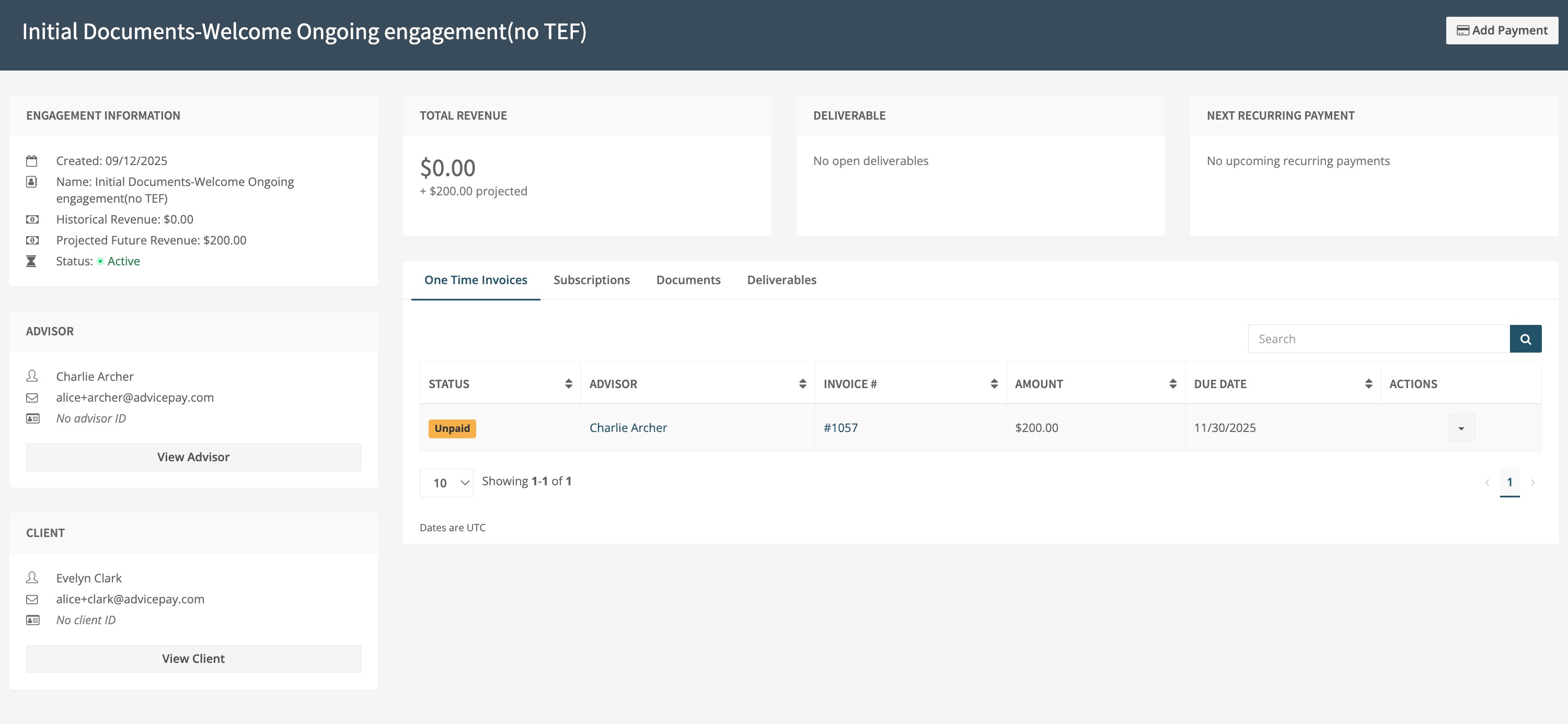Click the Status column sort arrows
Viewport: 1568px width, 724px height.
(x=568, y=384)
